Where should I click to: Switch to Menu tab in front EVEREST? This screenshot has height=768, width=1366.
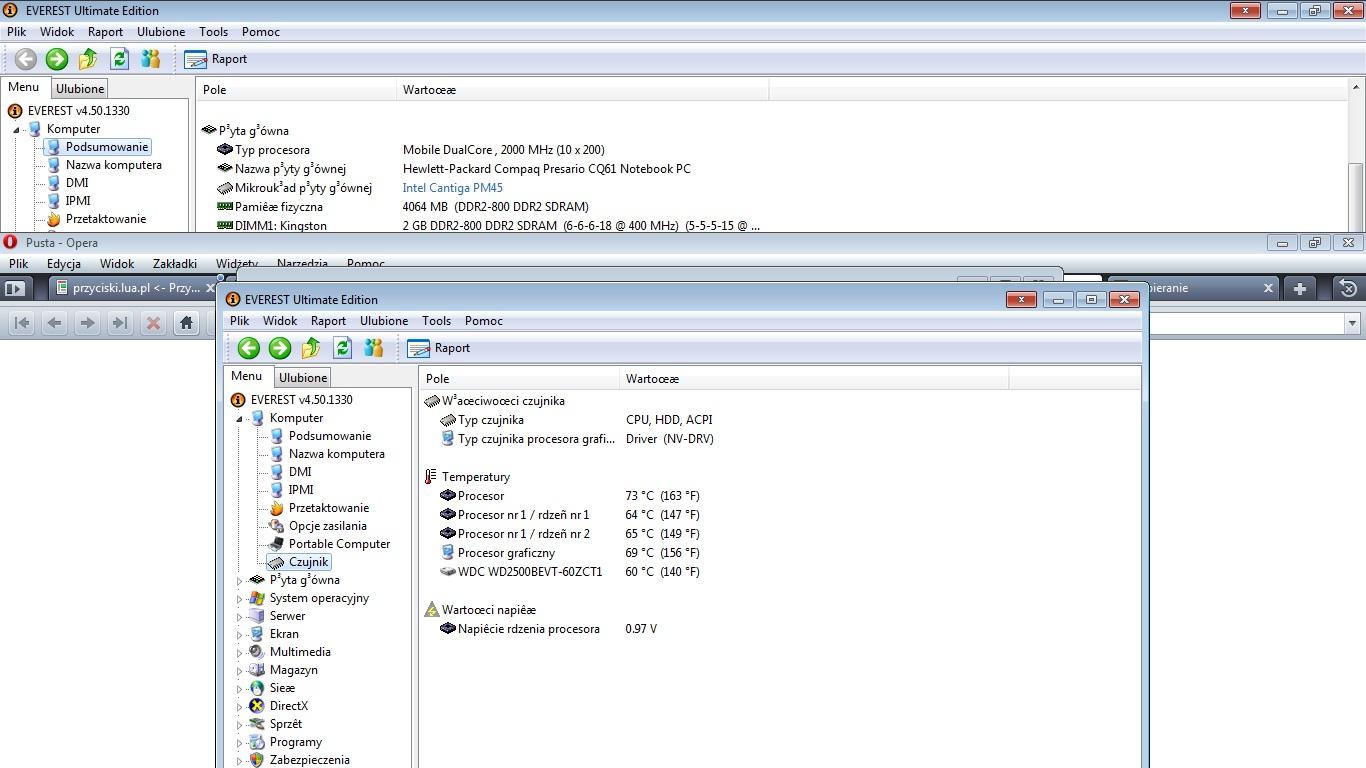(x=246, y=376)
